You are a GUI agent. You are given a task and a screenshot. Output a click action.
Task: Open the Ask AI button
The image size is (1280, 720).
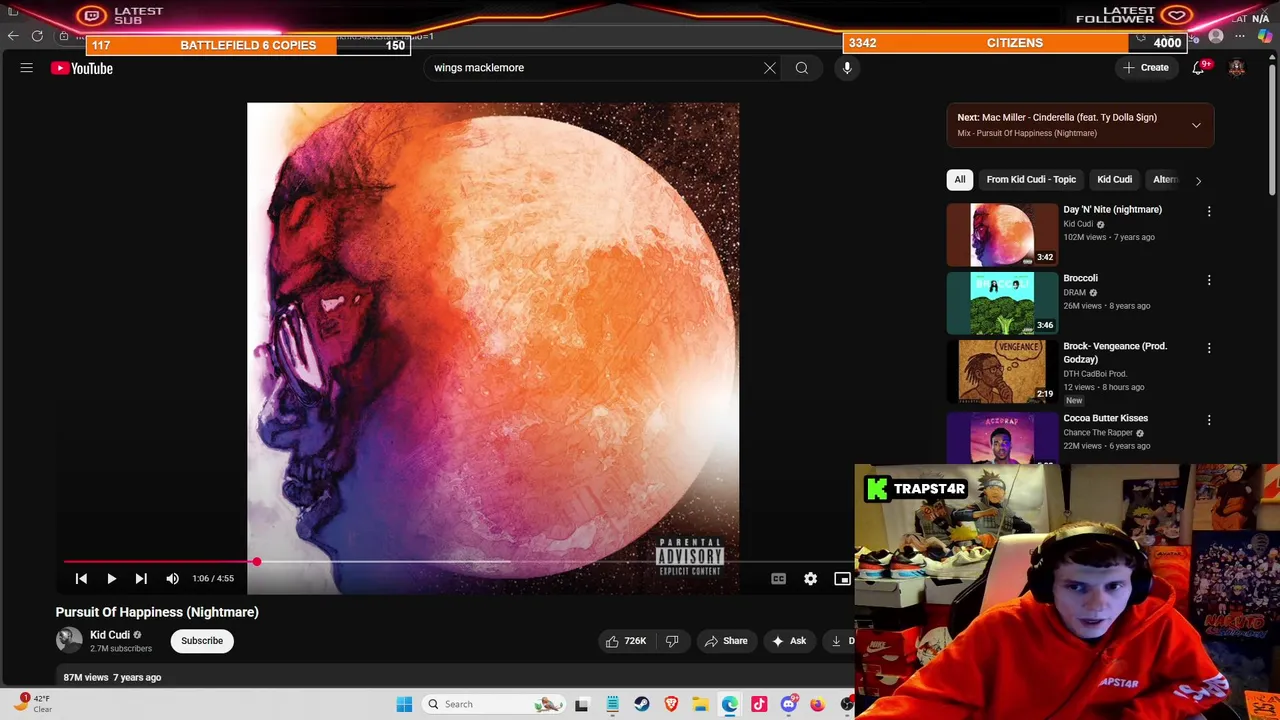788,641
